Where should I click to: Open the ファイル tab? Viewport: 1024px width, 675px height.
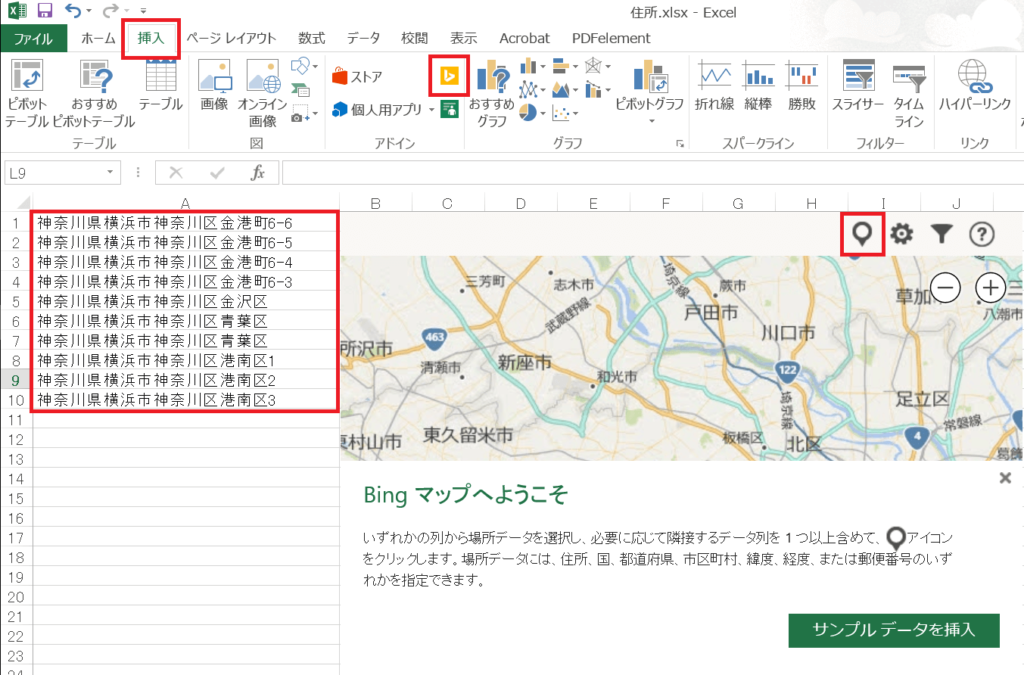[33, 39]
